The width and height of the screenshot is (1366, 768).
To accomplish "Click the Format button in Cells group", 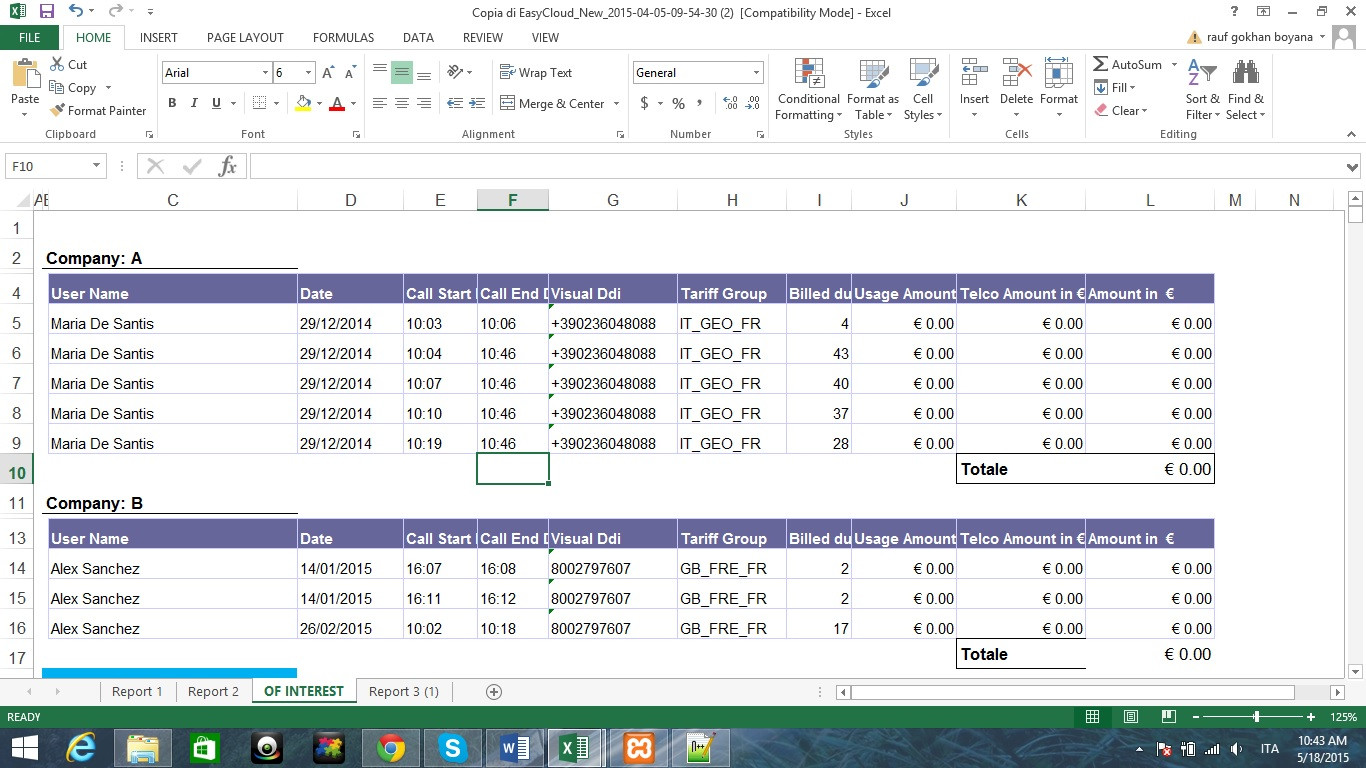I will (1059, 89).
